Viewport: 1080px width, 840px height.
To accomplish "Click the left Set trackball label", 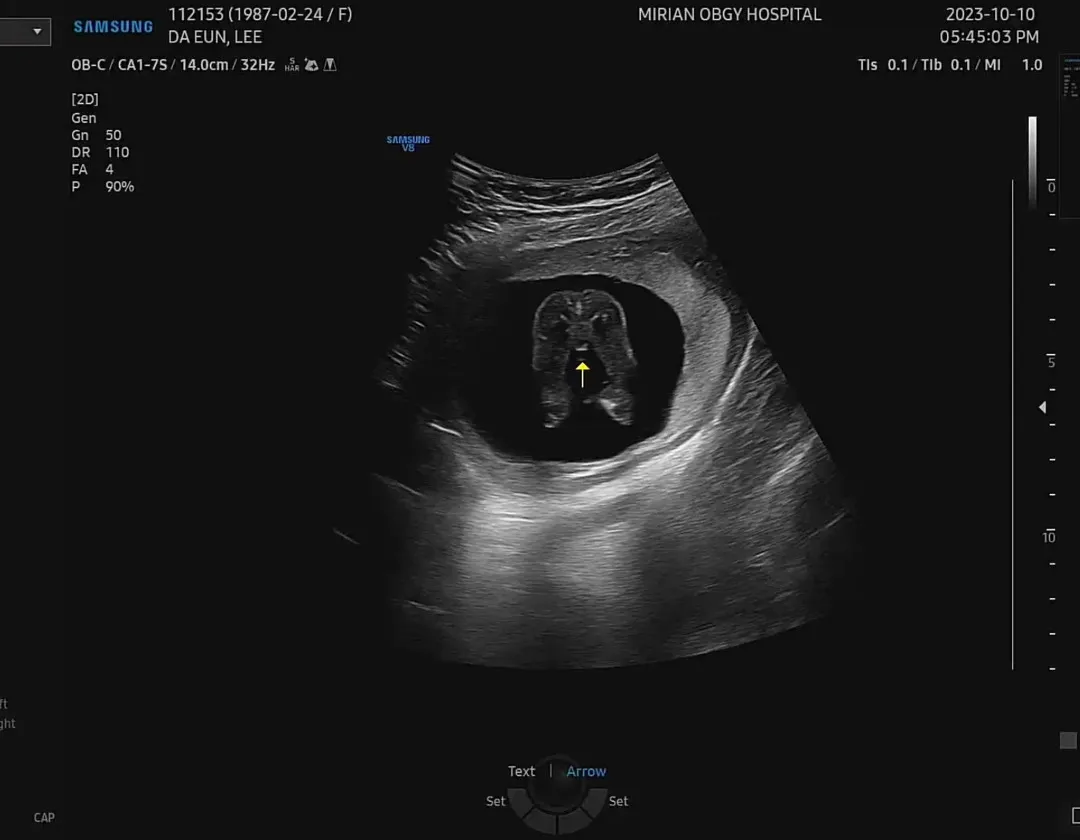I will 496,801.
